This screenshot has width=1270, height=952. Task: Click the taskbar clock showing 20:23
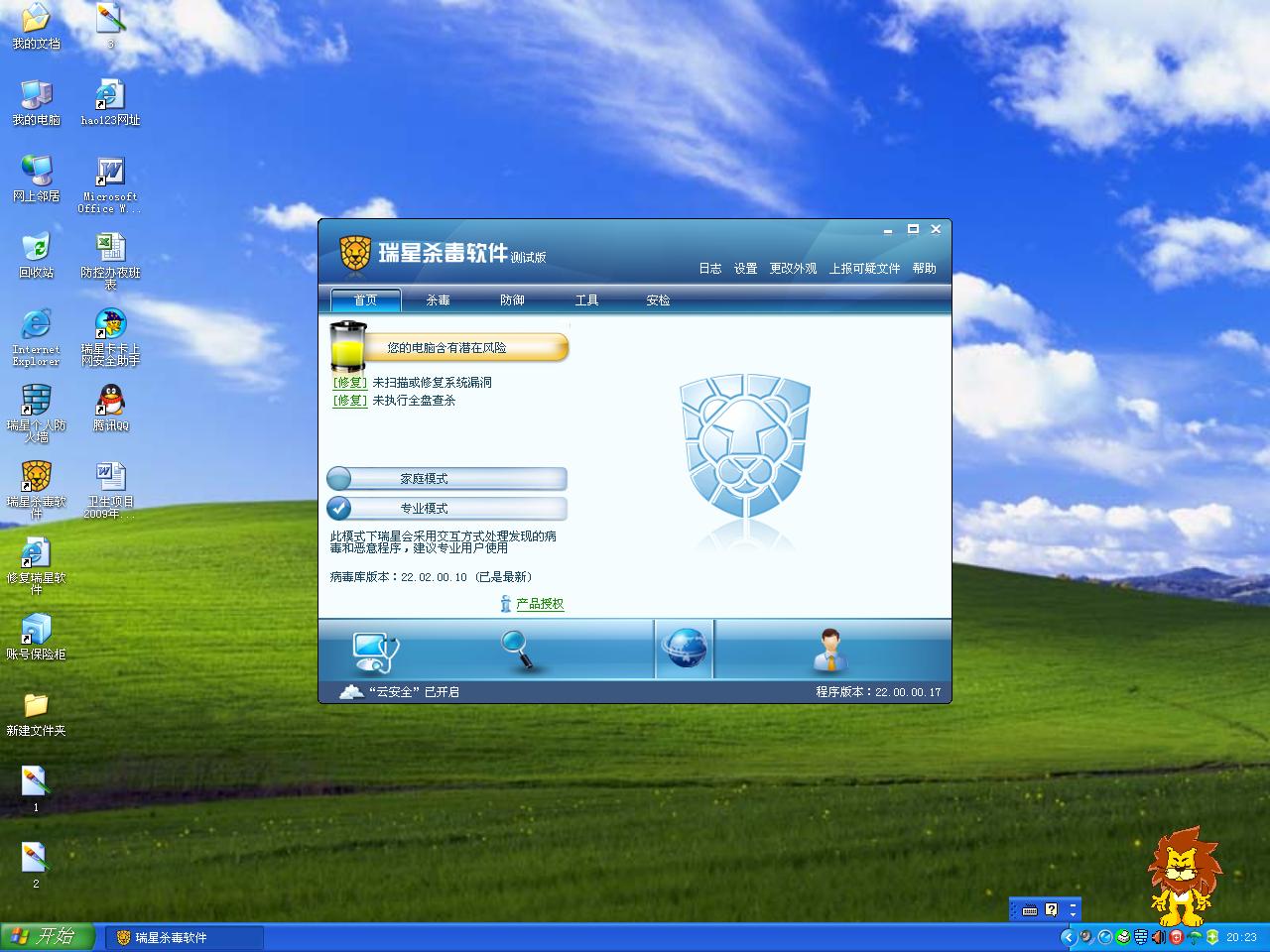tap(1241, 937)
